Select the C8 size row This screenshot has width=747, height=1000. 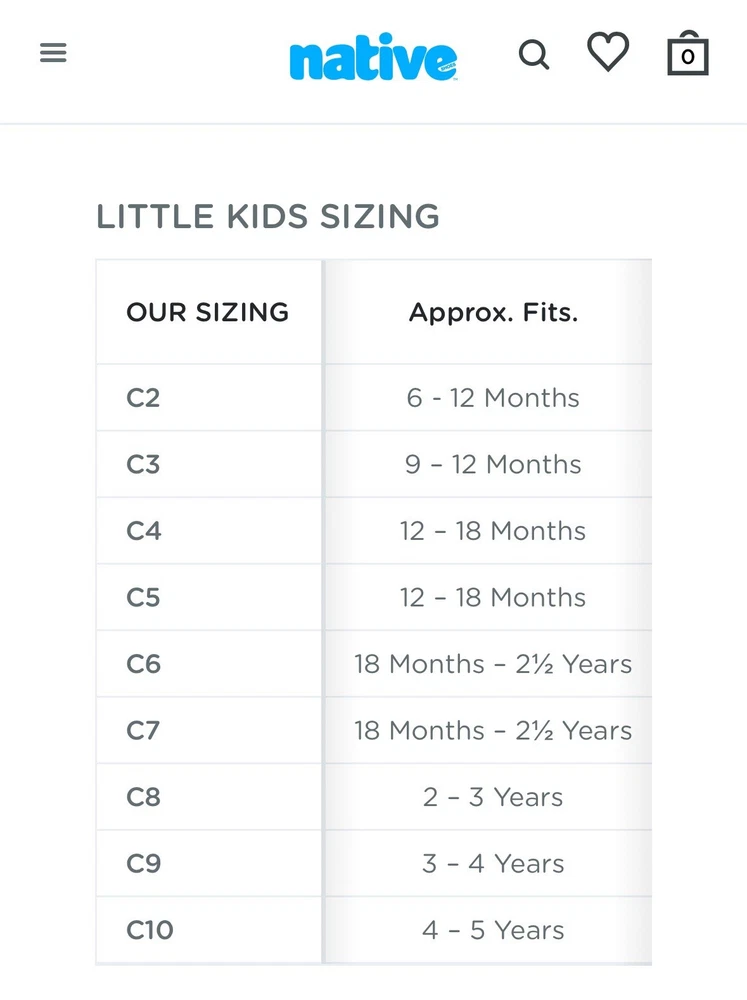pyautogui.click(x=143, y=797)
